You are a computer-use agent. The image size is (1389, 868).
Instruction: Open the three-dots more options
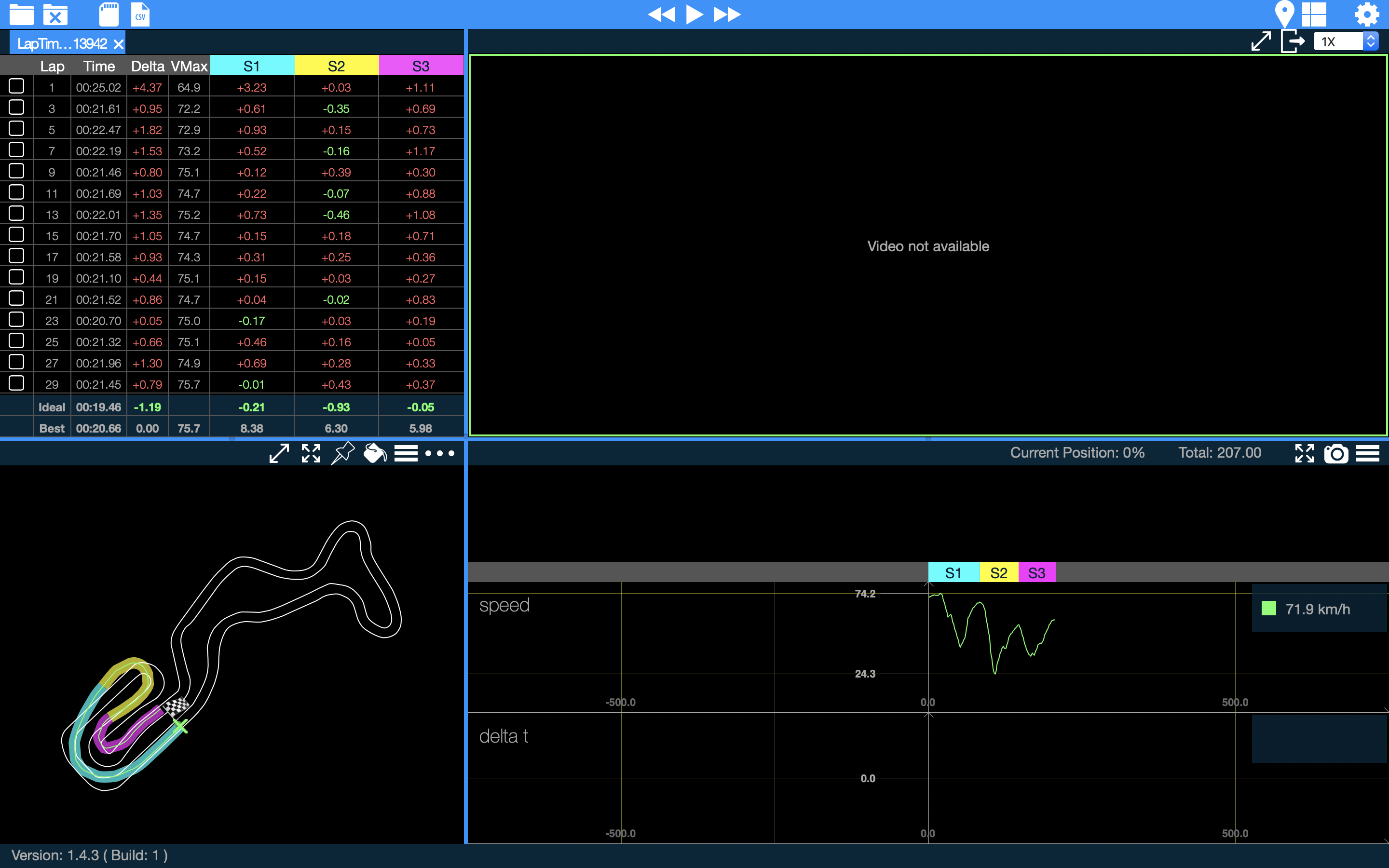(x=440, y=453)
